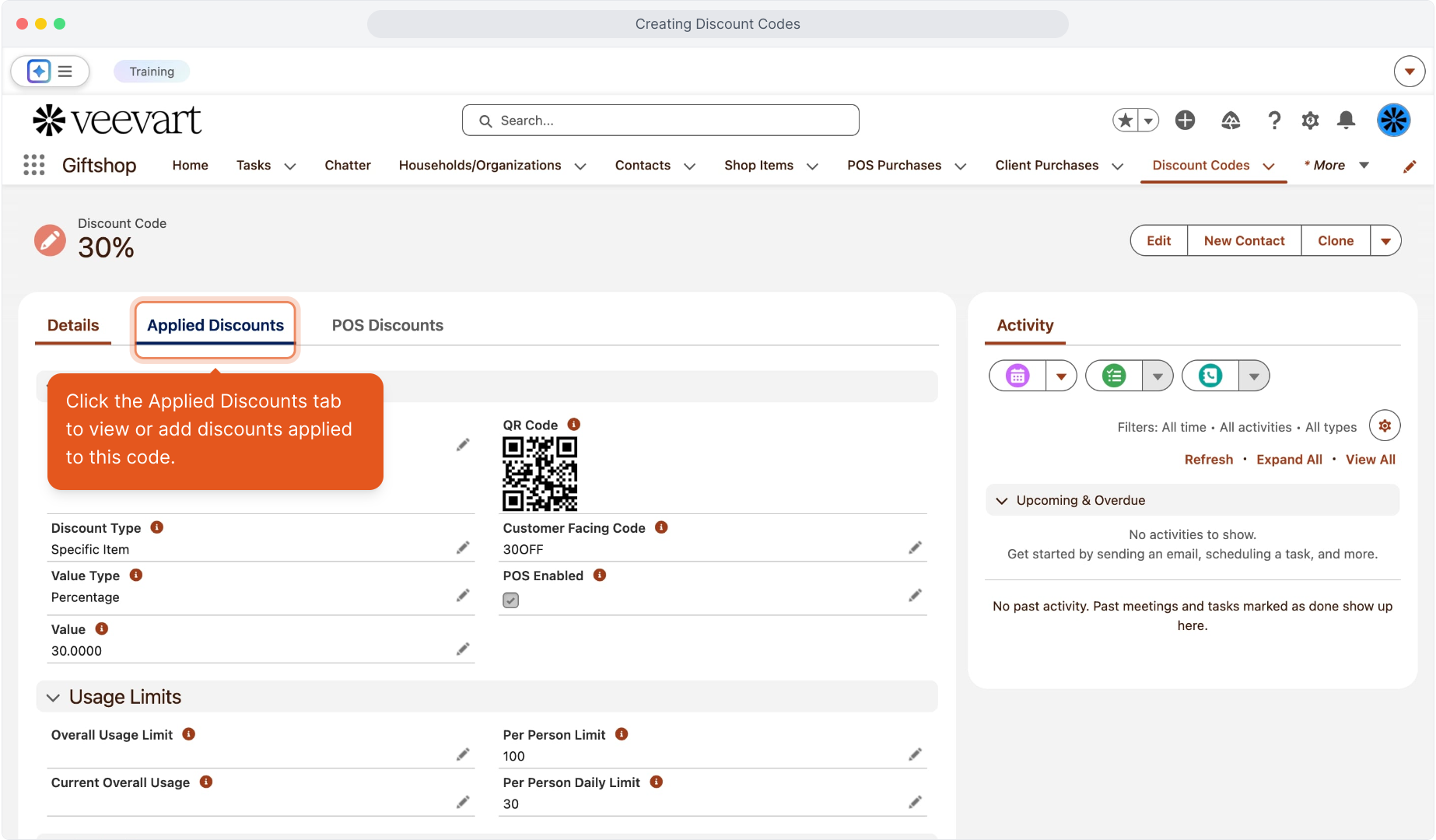
Task: Click the global create plus icon
Action: pos(1185,120)
